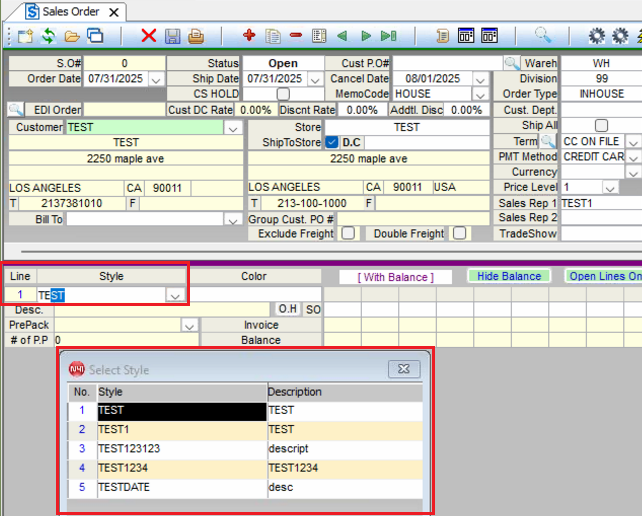This screenshot has width=642, height=516.
Task: Click the magnifier icon left of EDI Order
Action: (x=16, y=110)
